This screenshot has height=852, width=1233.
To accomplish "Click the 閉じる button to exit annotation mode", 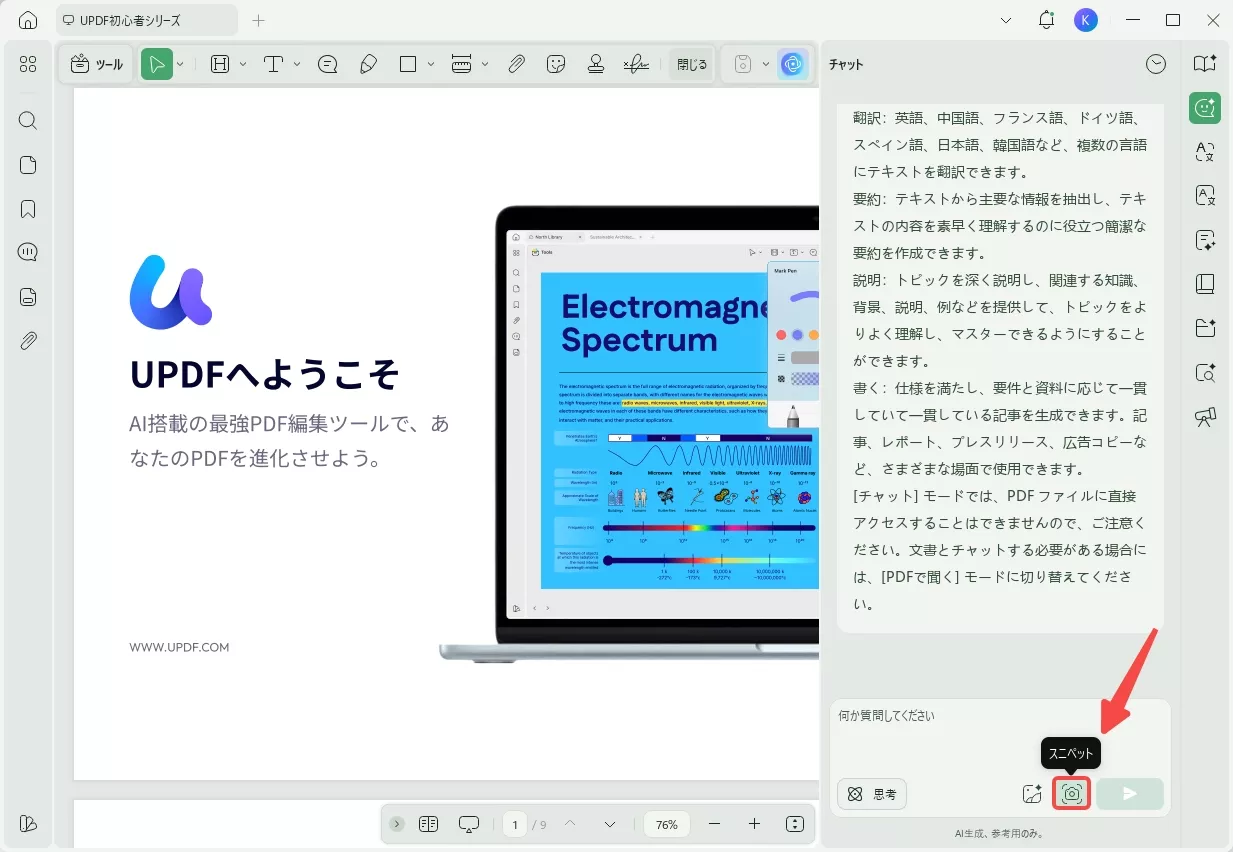I will coord(691,63).
